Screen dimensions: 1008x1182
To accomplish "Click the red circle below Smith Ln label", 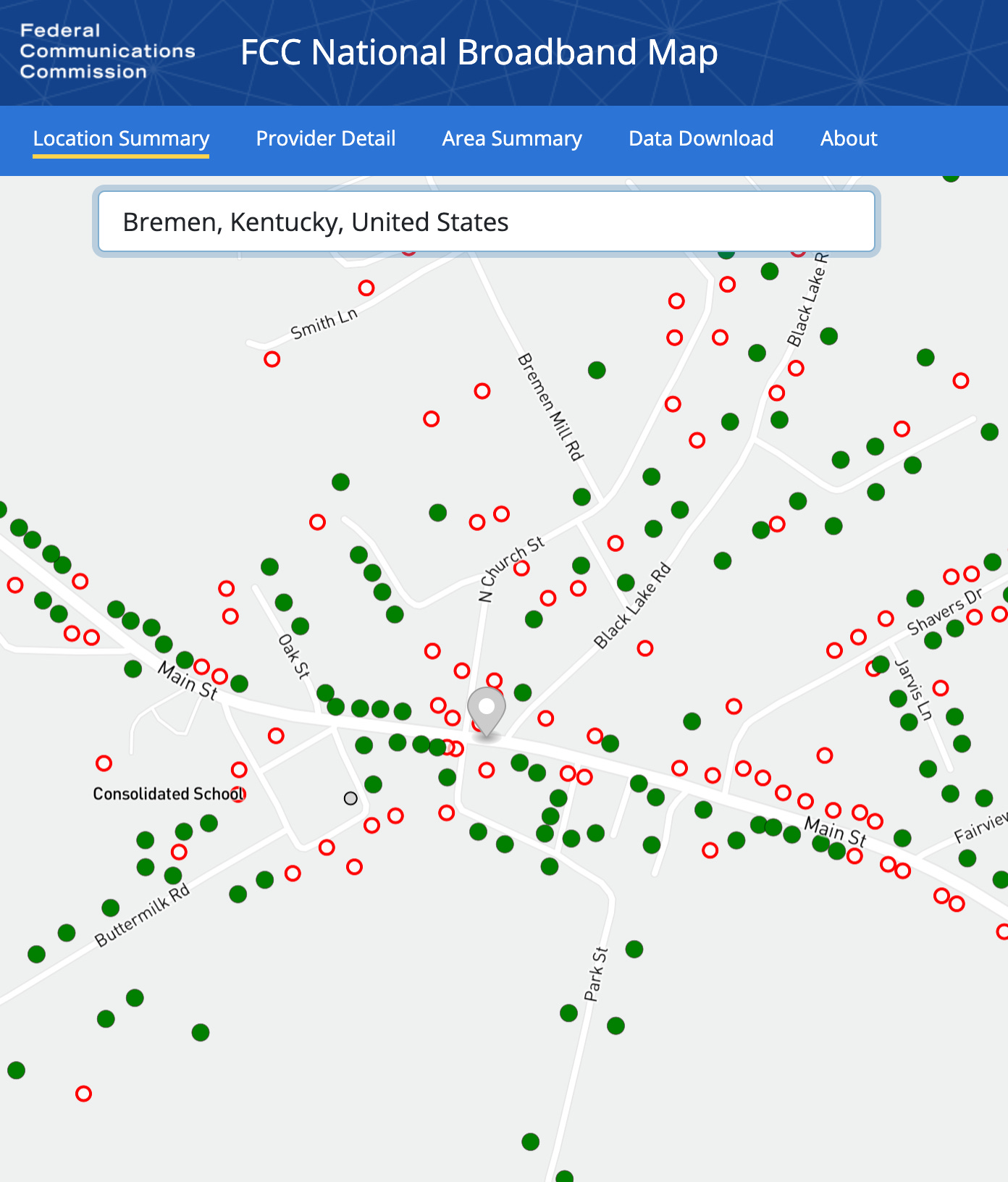I will click(272, 359).
